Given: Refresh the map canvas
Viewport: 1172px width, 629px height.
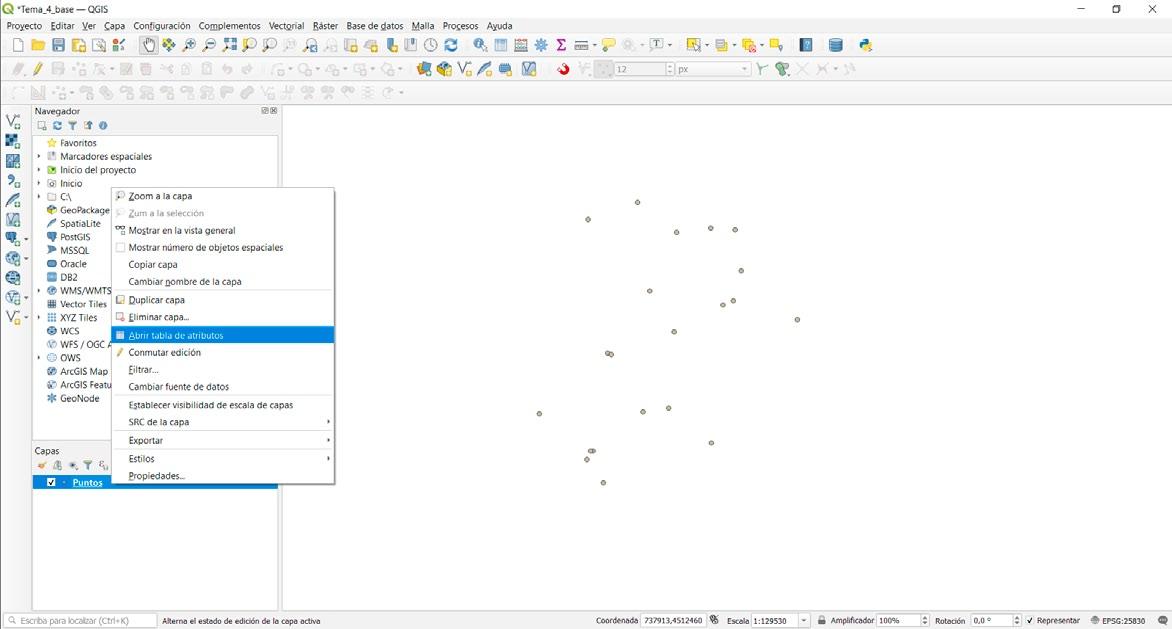Looking at the screenshot, I should [x=451, y=46].
